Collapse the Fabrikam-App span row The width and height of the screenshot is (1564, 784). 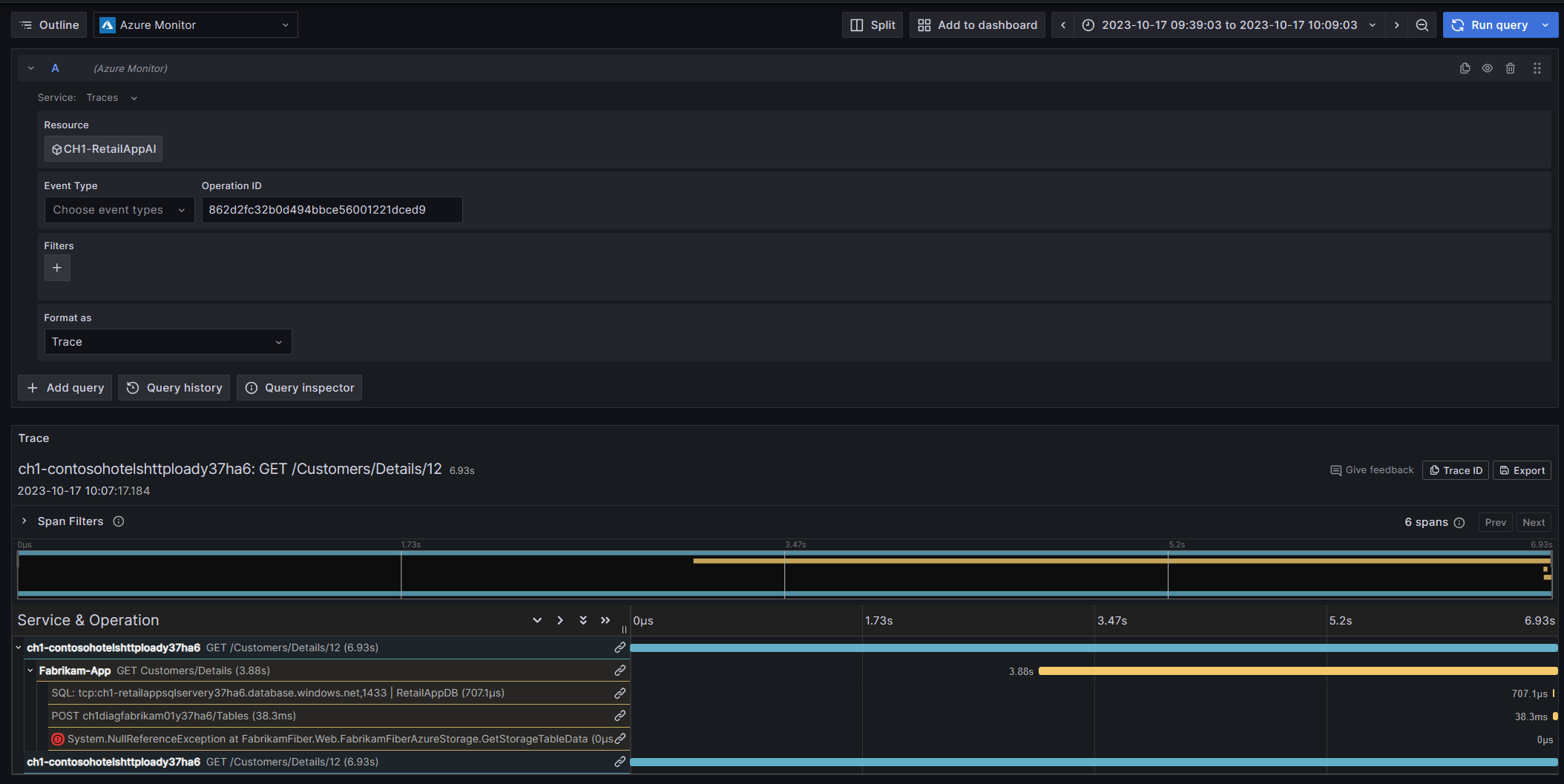(30, 671)
